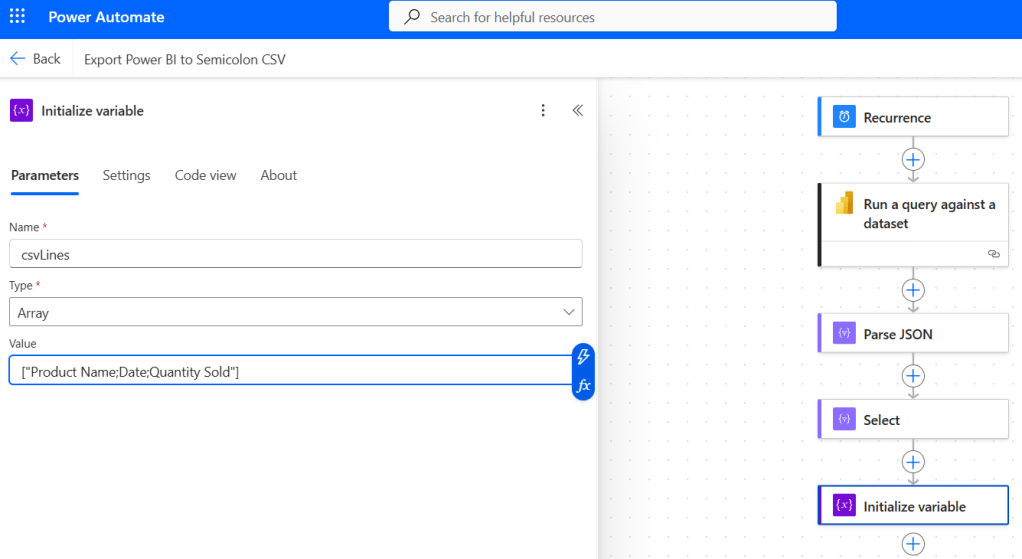The height and width of the screenshot is (559, 1022).
Task: Click the connection link icon on query card
Action: click(993, 253)
